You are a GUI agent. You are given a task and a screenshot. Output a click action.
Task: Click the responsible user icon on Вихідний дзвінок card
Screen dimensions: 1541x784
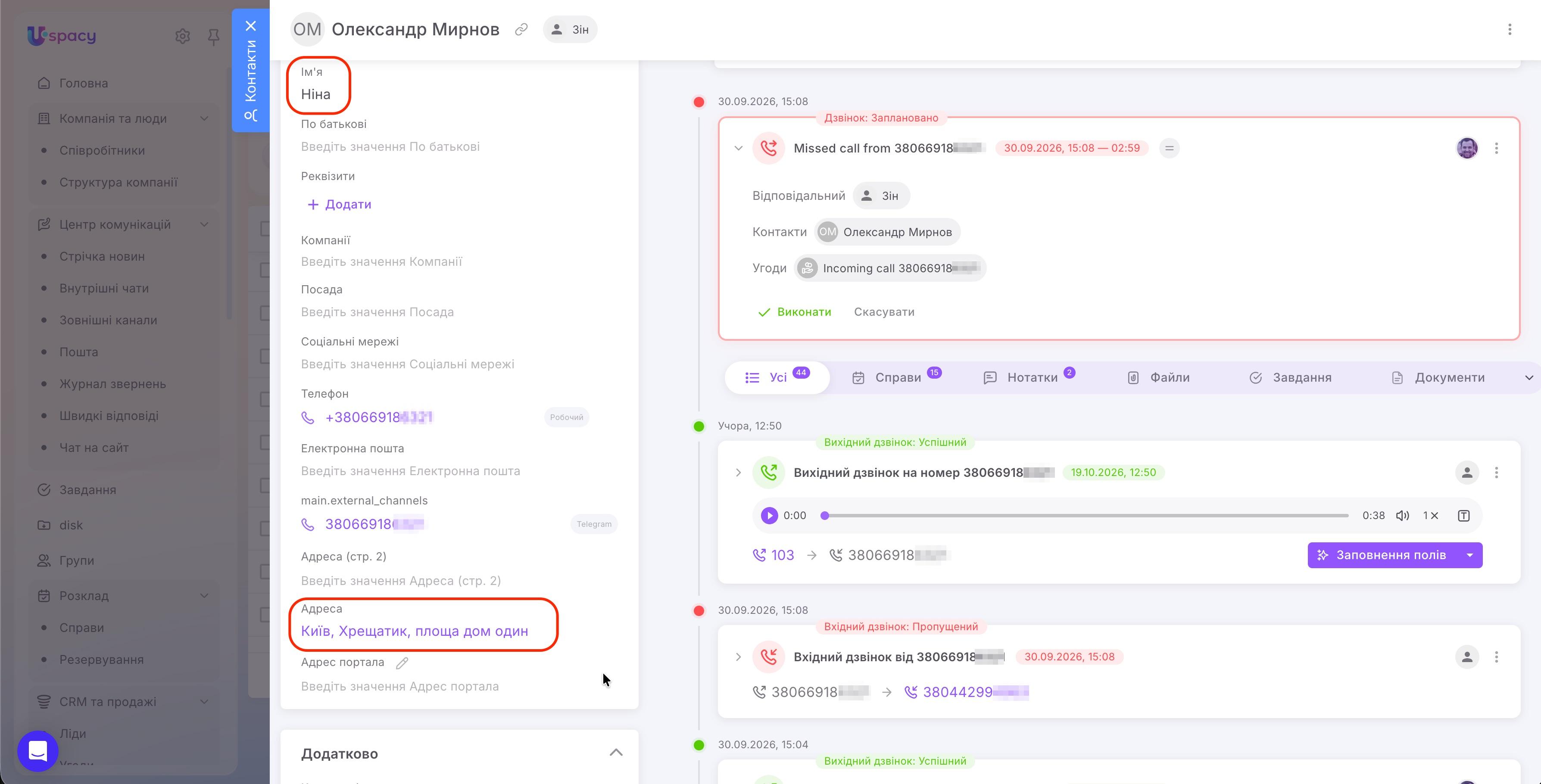[1467, 473]
